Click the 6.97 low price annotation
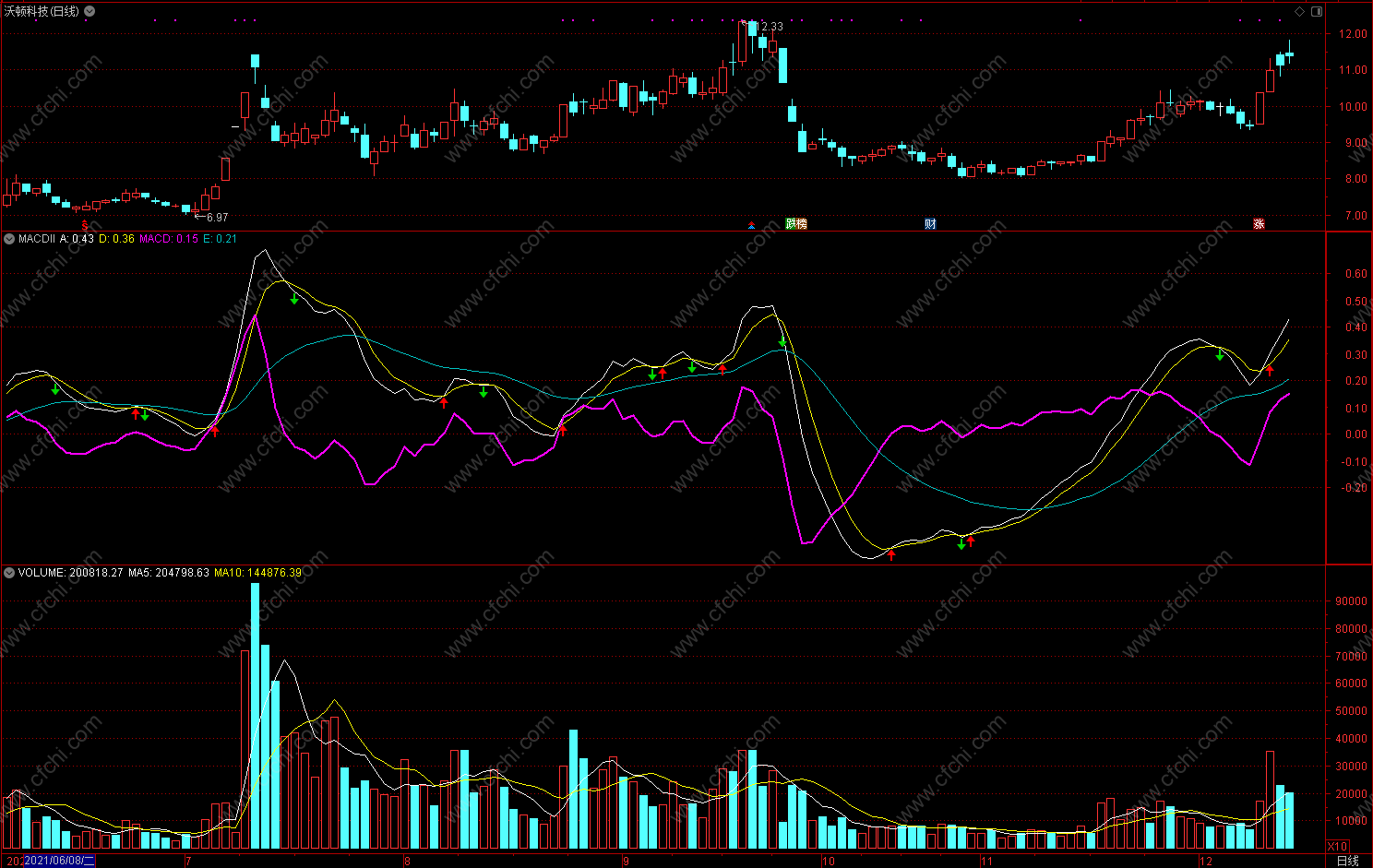This screenshot has width=1373, height=868. 217,218
